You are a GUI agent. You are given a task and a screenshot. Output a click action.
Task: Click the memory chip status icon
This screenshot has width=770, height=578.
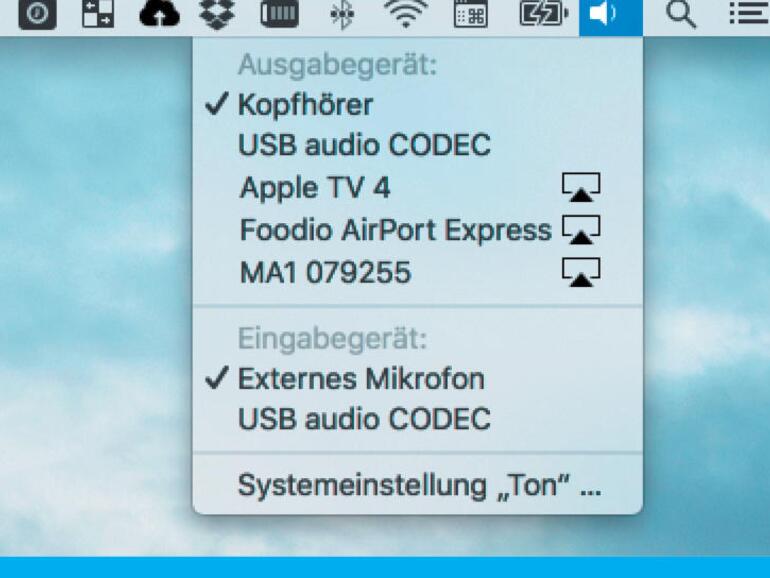point(279,13)
